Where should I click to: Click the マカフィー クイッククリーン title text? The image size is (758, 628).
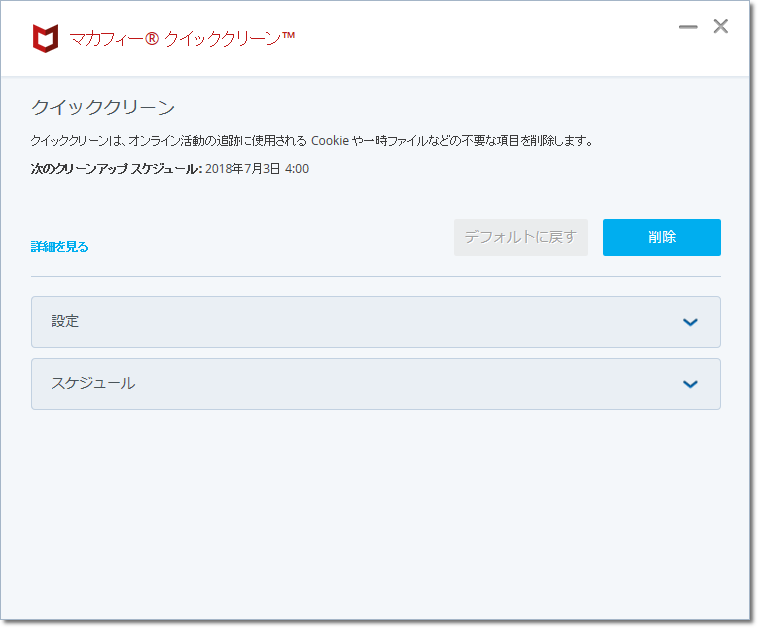point(182,38)
